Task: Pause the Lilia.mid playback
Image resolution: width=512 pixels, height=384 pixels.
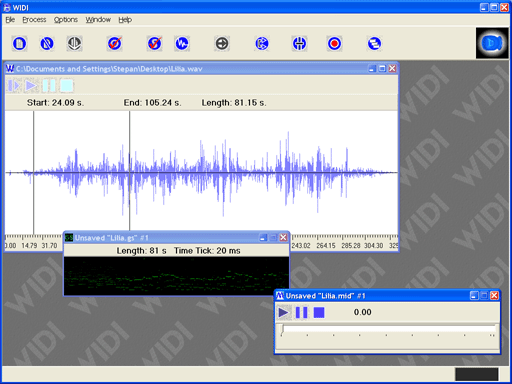Action: coord(301,313)
